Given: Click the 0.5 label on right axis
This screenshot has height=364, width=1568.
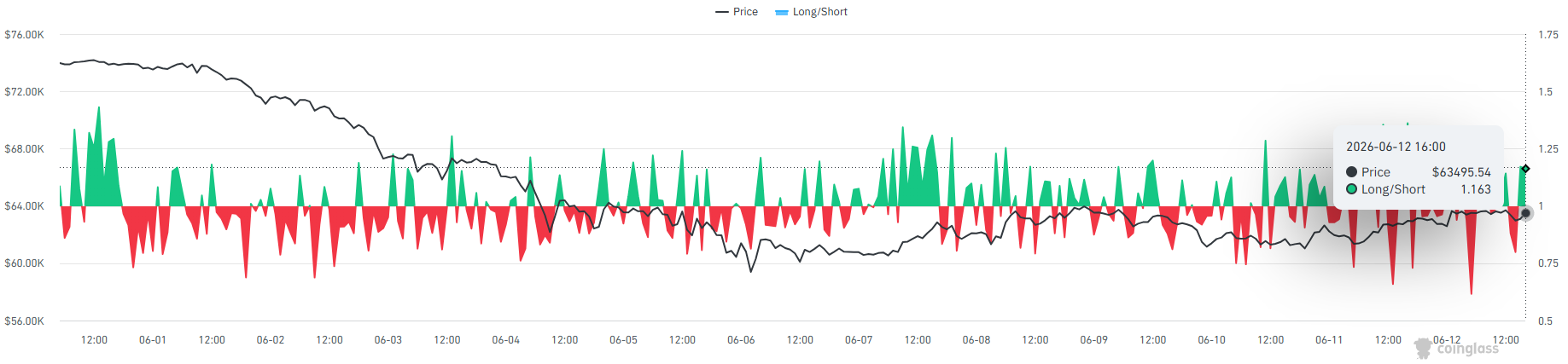Looking at the screenshot, I should (x=1546, y=321).
